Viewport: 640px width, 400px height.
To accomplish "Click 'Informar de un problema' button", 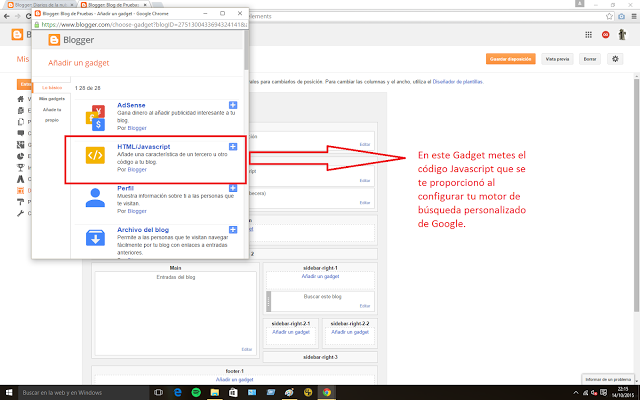I will (608, 379).
